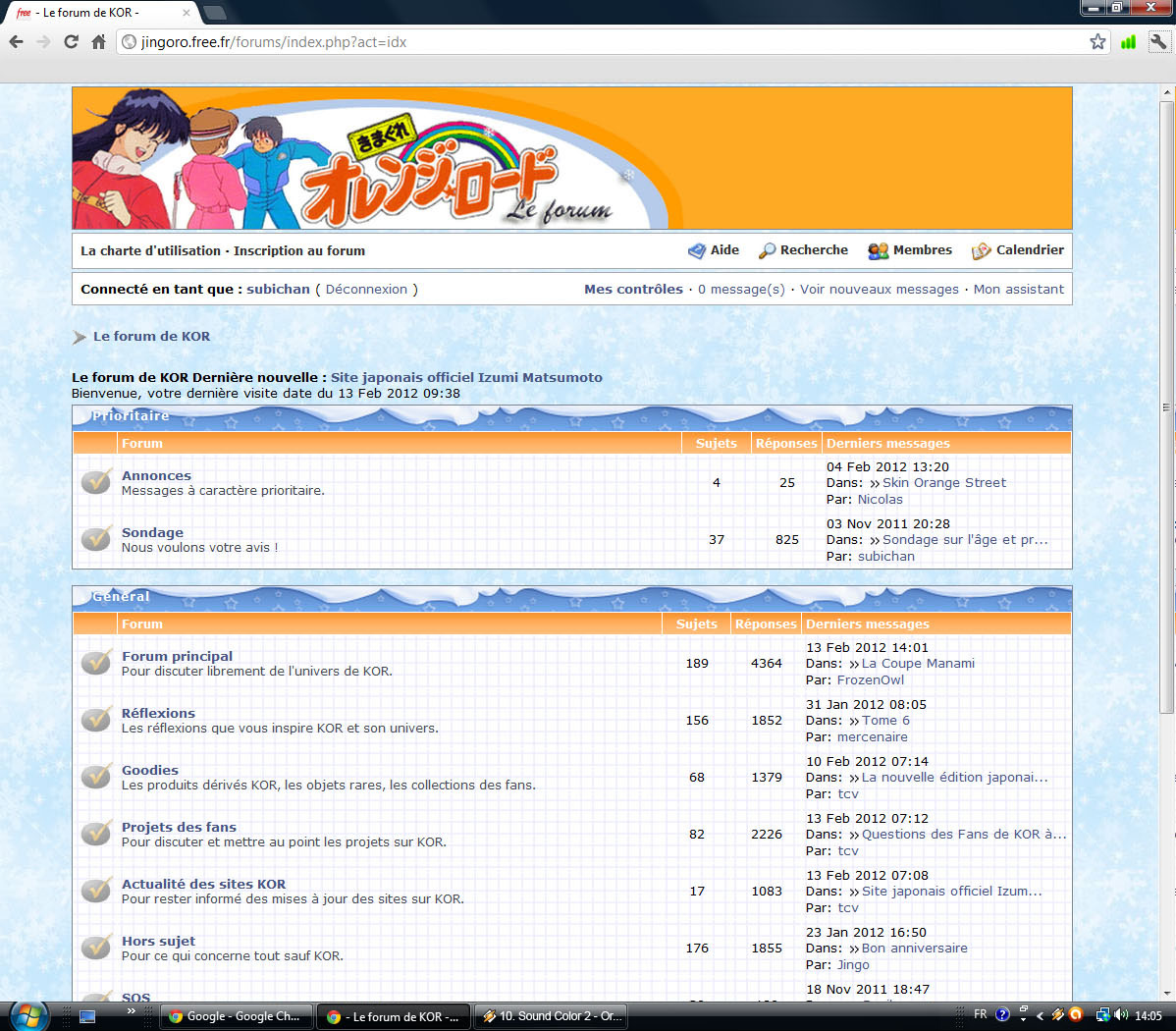Open the Réflexions forum
Viewport: 1176px width, 1031px height.
tap(158, 713)
